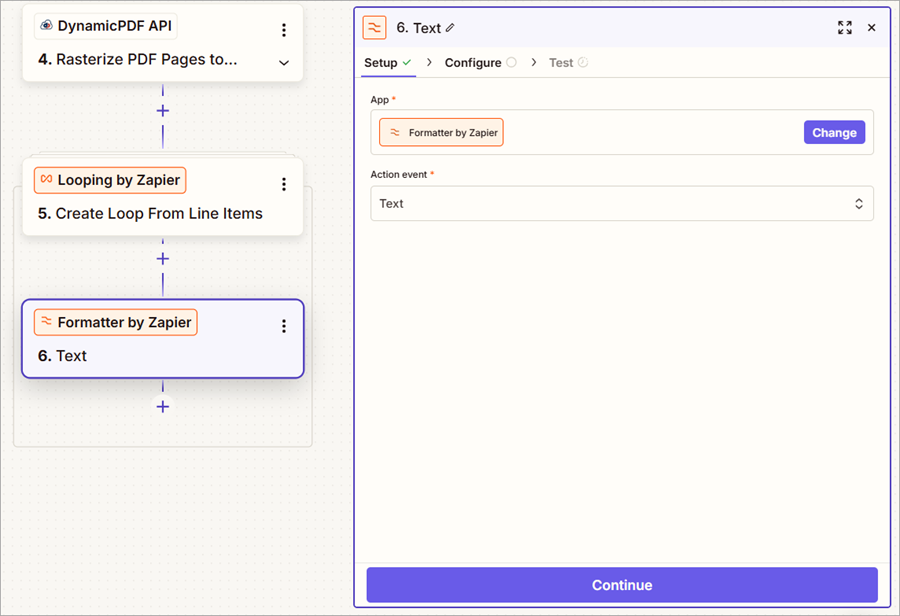Open three-dot menu on Looping by Zapier step
900x616 pixels.
[284, 184]
